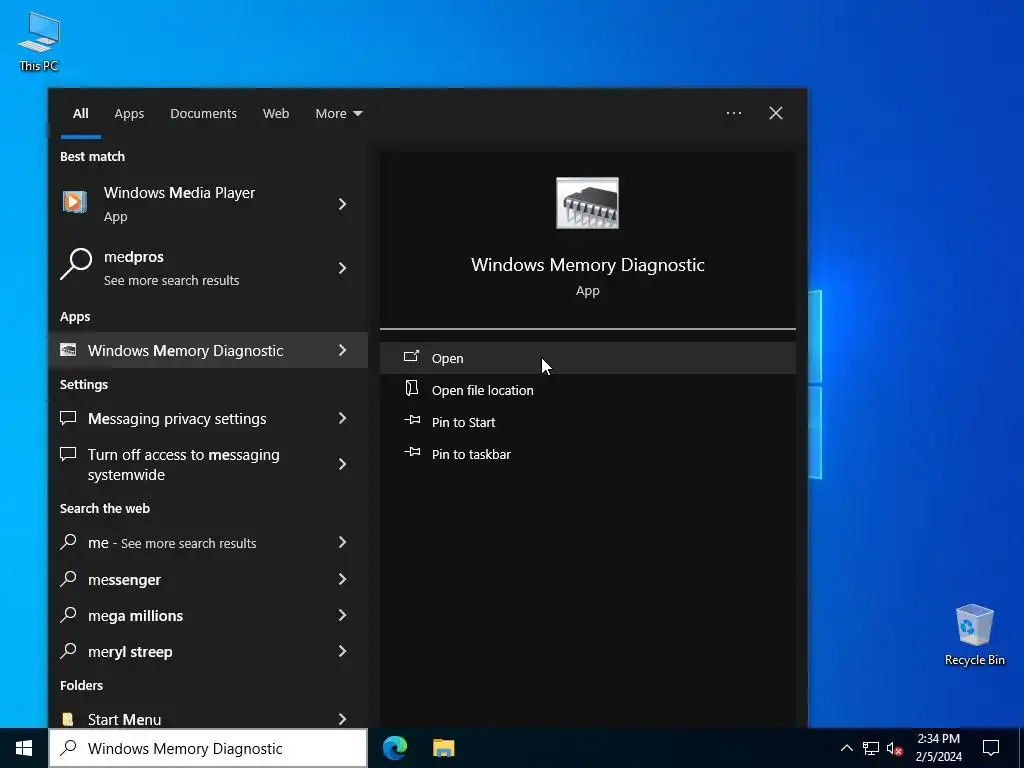Launch Microsoft Edge from taskbar
The height and width of the screenshot is (768, 1024).
click(395, 748)
